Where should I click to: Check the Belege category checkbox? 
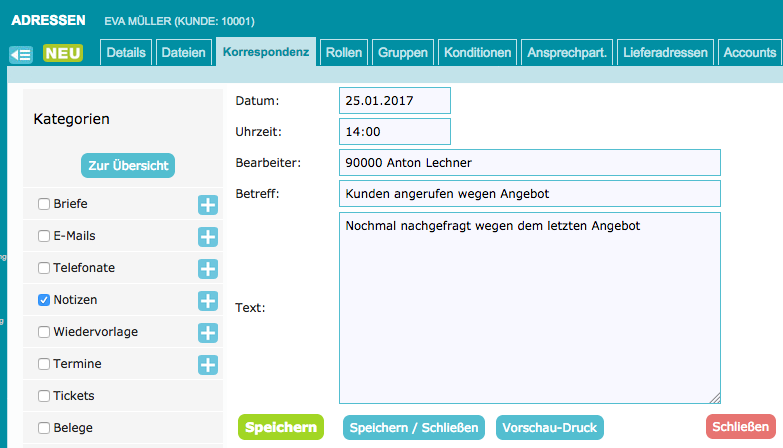[x=44, y=428]
